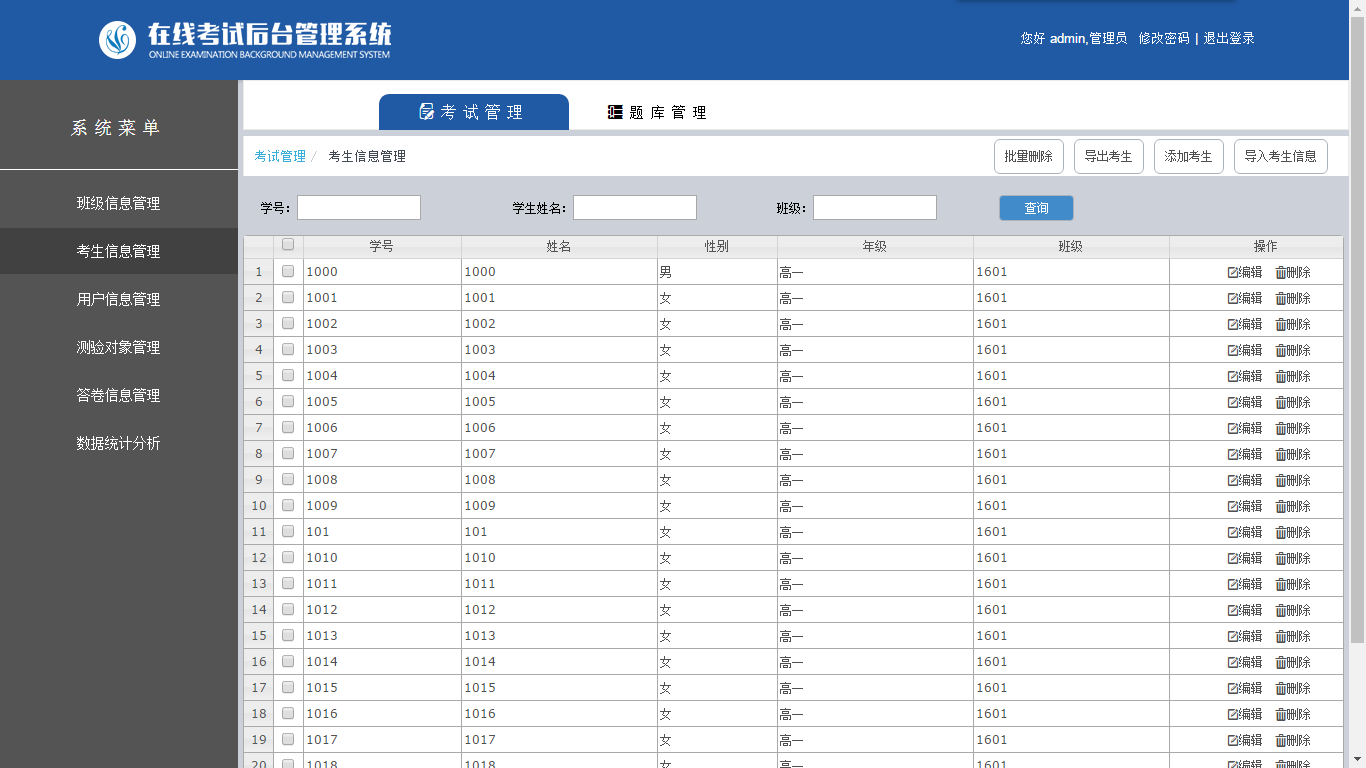The height and width of the screenshot is (768, 1366).
Task: Check the box for student 1001
Action: (288, 298)
